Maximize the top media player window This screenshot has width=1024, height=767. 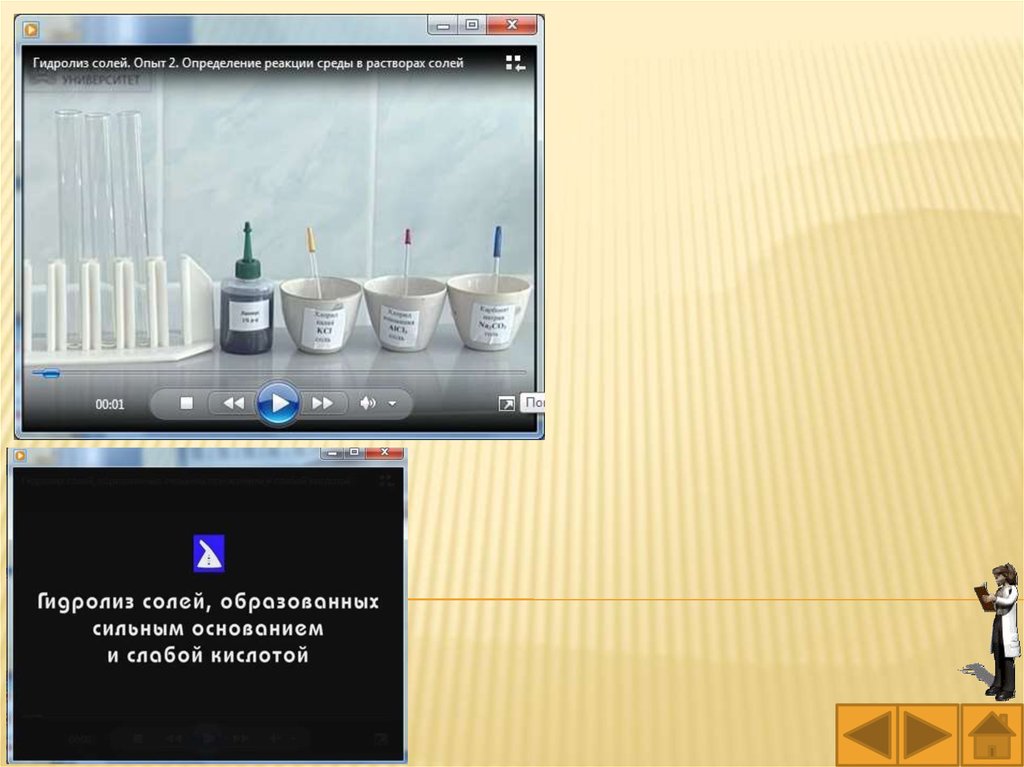click(472, 25)
